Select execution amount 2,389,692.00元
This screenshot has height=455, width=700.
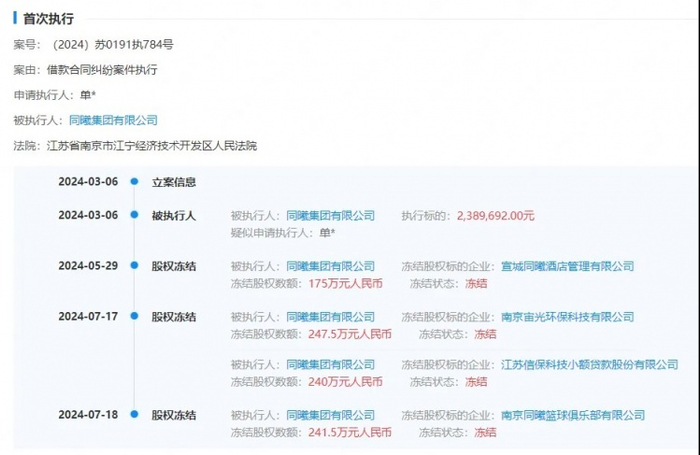click(x=496, y=216)
